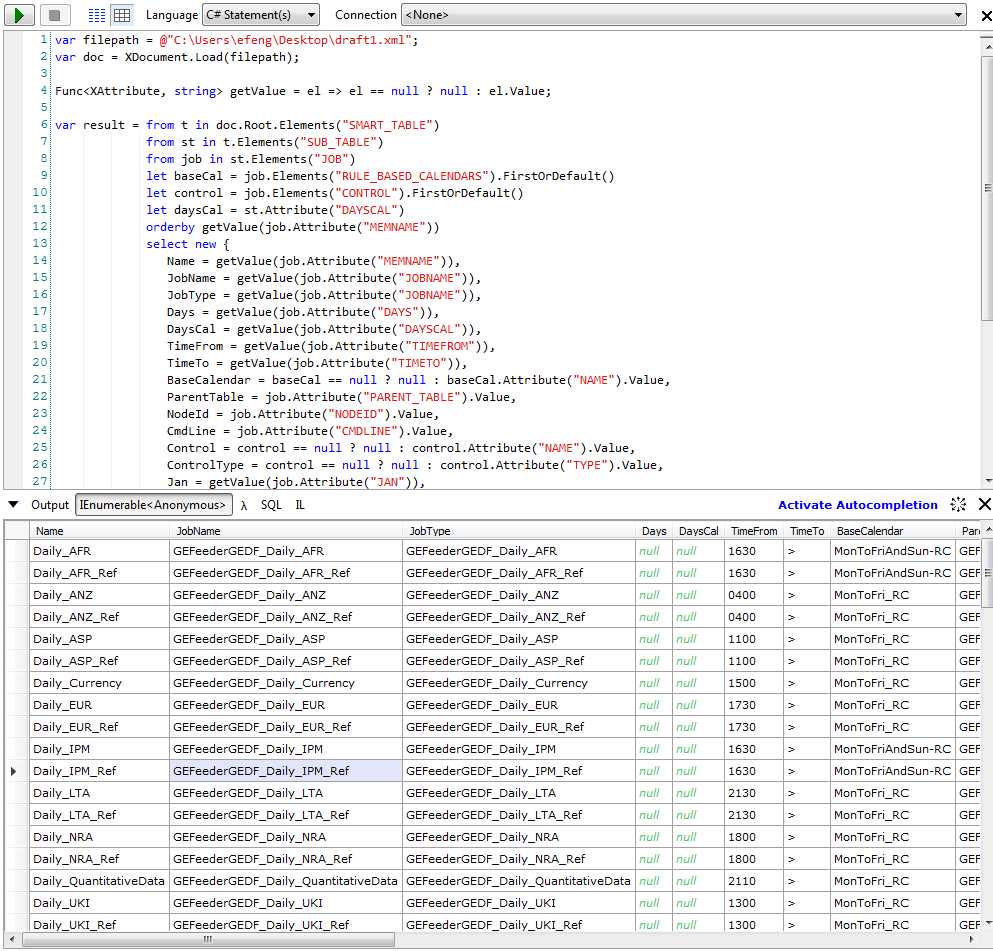
Task: Click the code editor vertical scrollbar up arrow
Action: click(987, 47)
